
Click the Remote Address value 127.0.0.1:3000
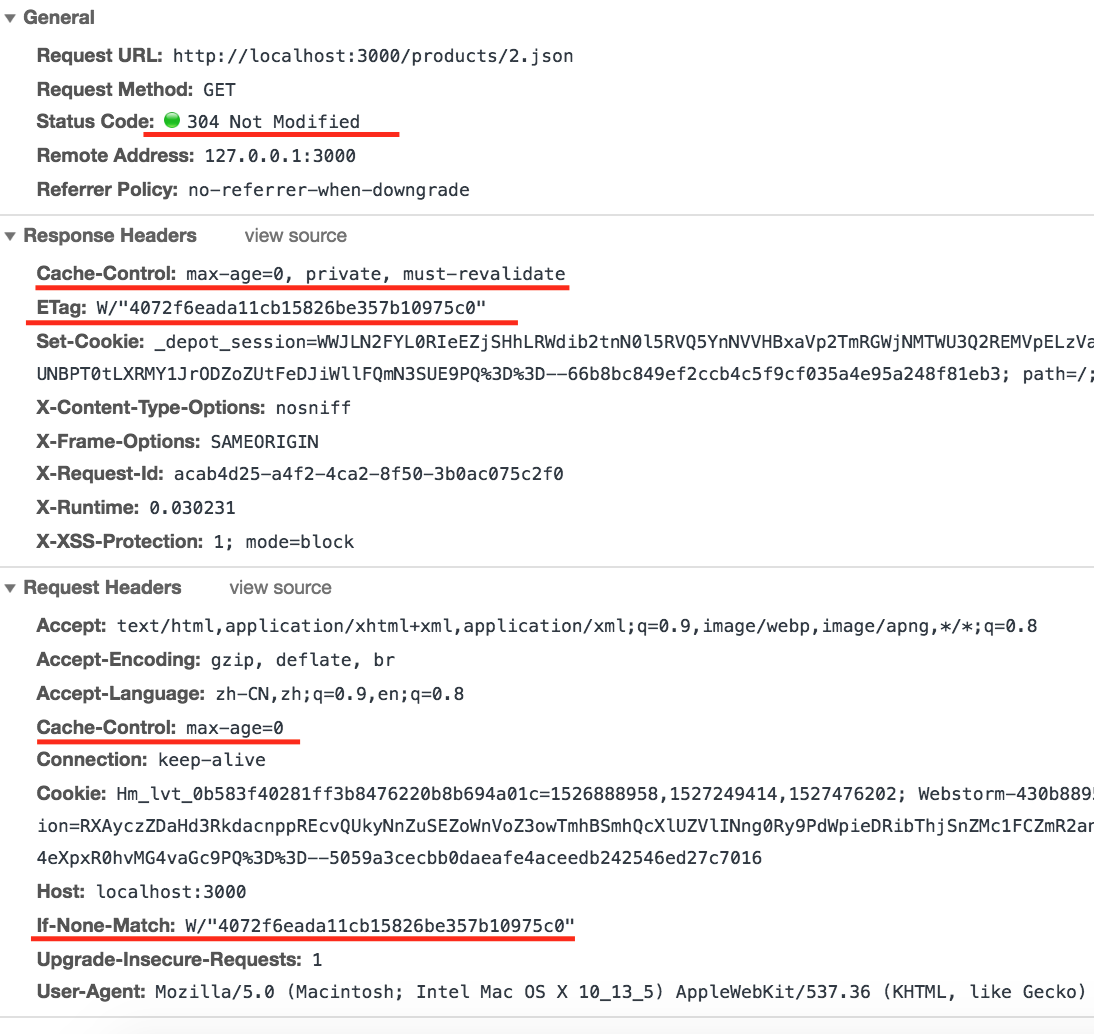[x=280, y=156]
